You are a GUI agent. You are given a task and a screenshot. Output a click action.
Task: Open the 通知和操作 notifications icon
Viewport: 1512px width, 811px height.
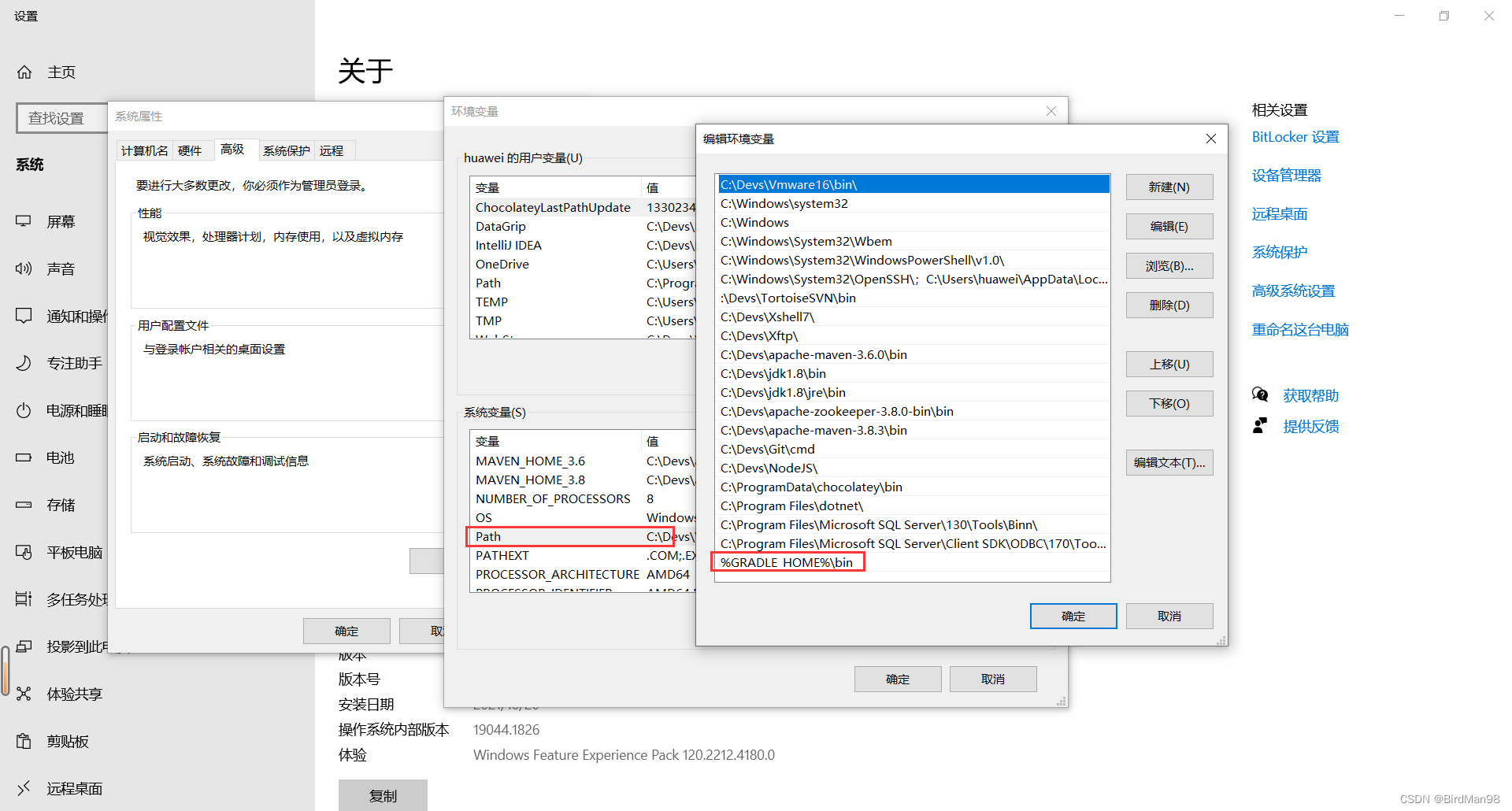[x=24, y=316]
